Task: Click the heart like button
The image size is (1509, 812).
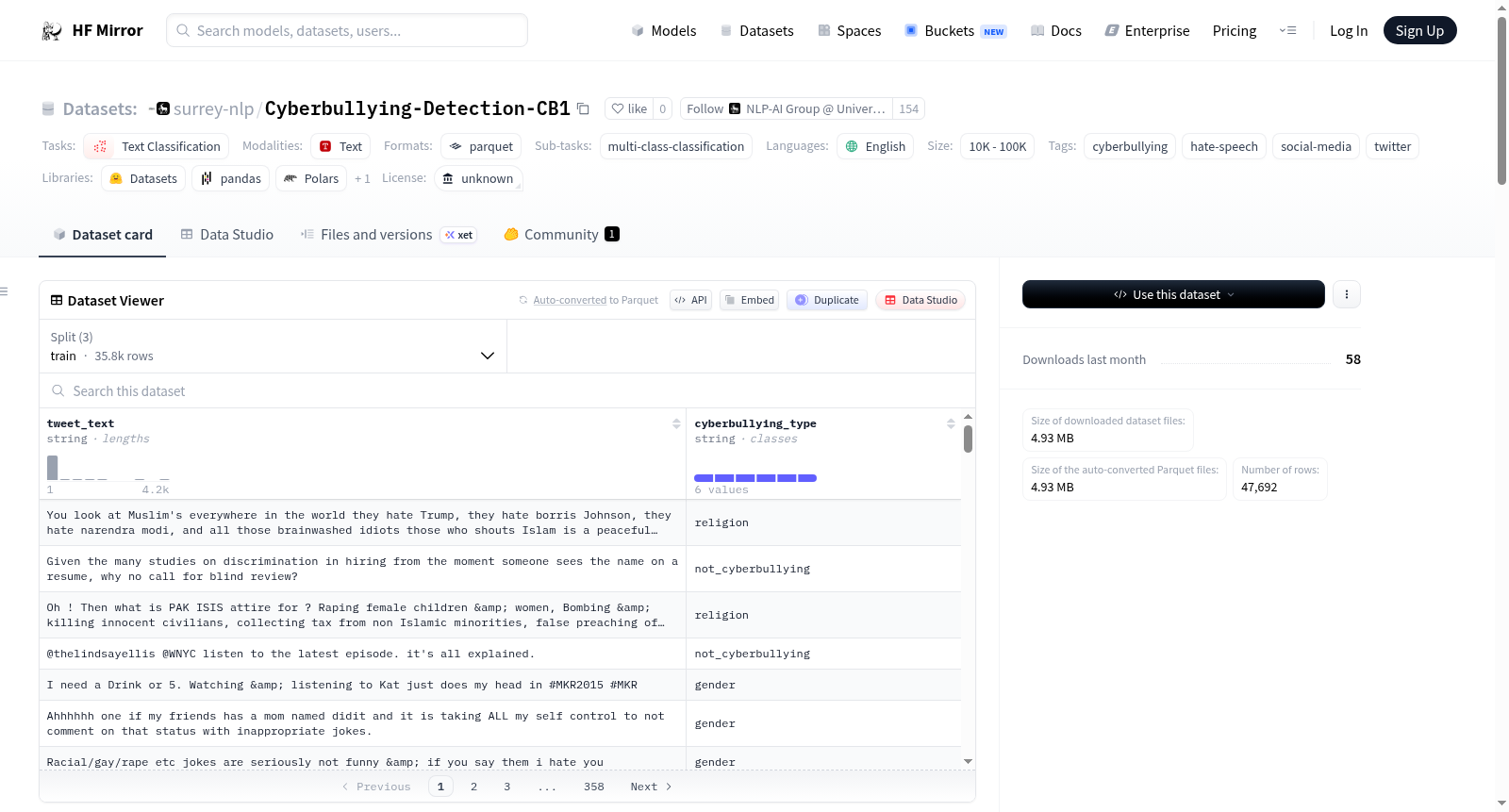Action: (x=629, y=108)
